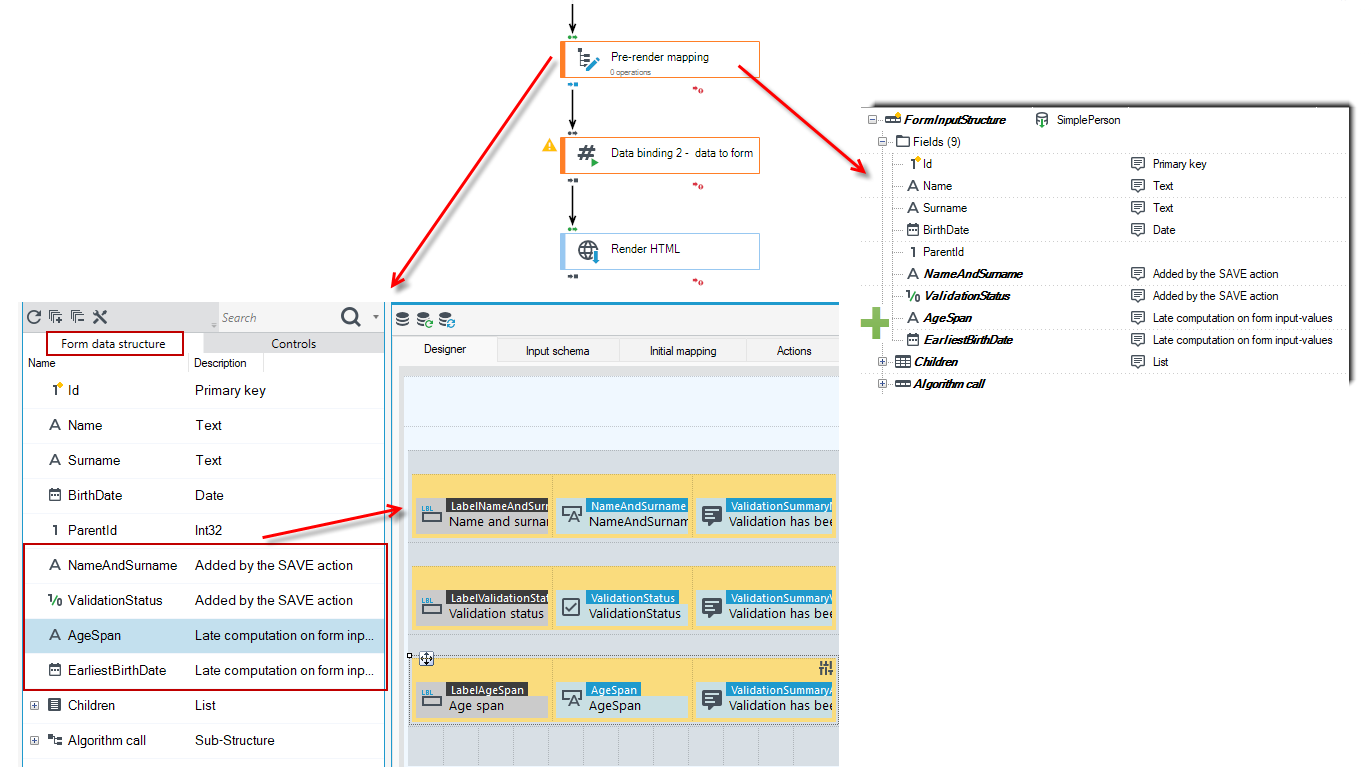Open the search options dropdown arrow
1369x767 pixels.
coord(376,317)
